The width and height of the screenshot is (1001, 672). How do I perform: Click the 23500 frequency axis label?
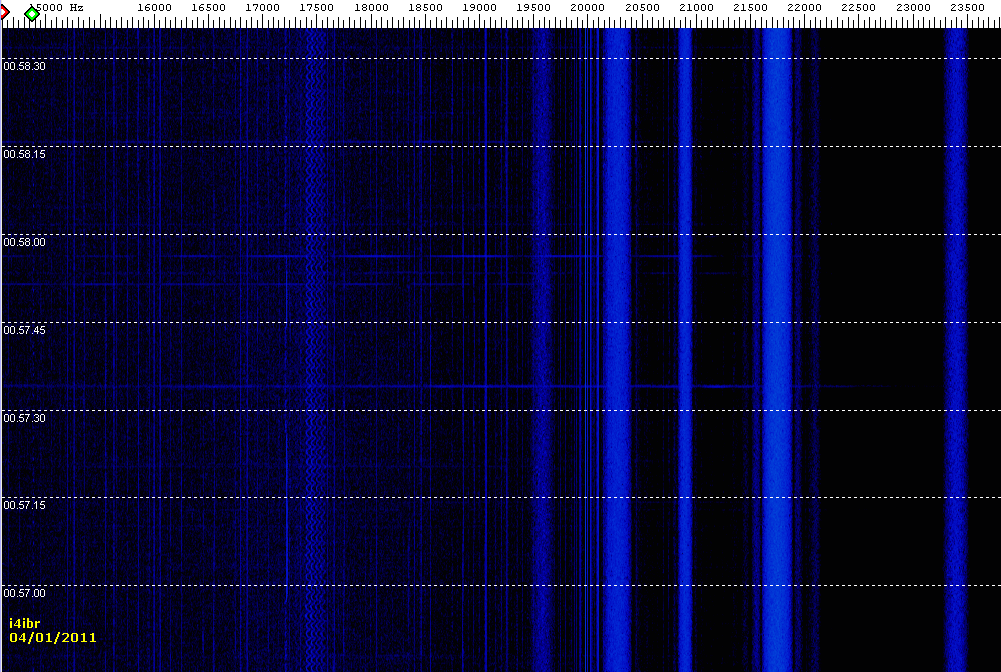[968, 8]
